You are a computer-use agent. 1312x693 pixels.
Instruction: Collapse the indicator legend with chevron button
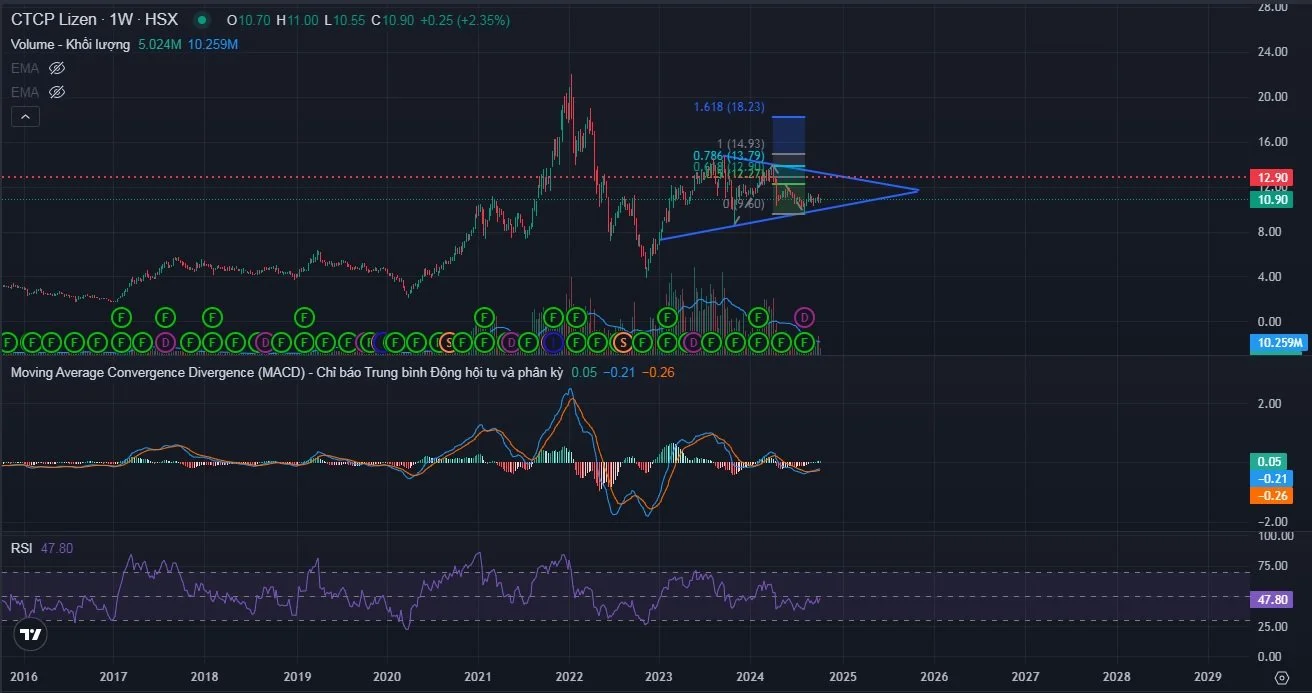point(25,117)
